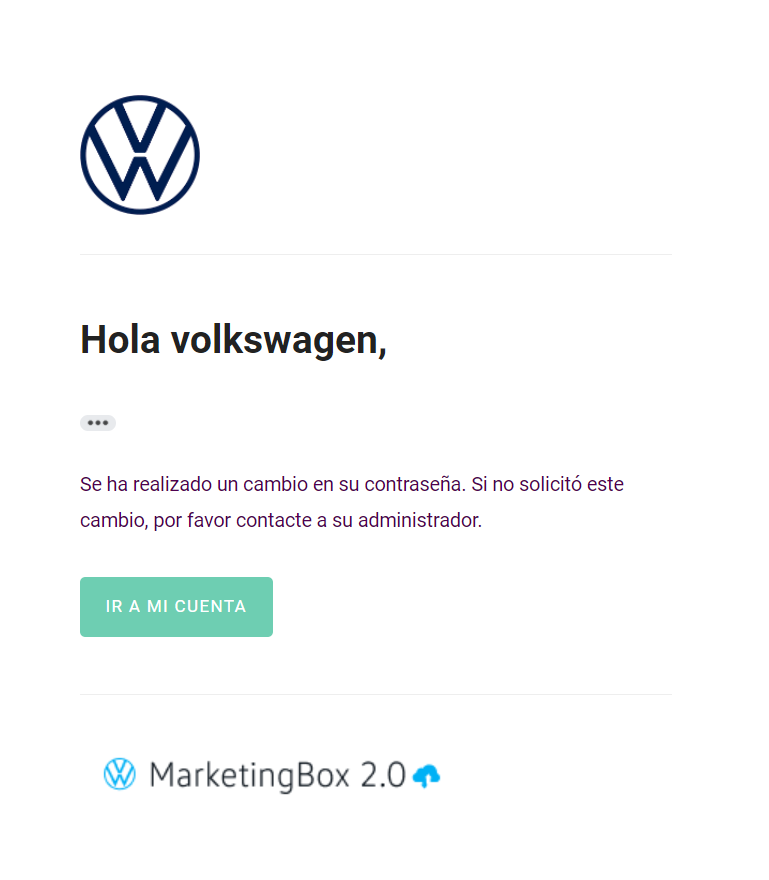Click the "Hola volkswagen," heading
The height and width of the screenshot is (880, 769).
234,340
